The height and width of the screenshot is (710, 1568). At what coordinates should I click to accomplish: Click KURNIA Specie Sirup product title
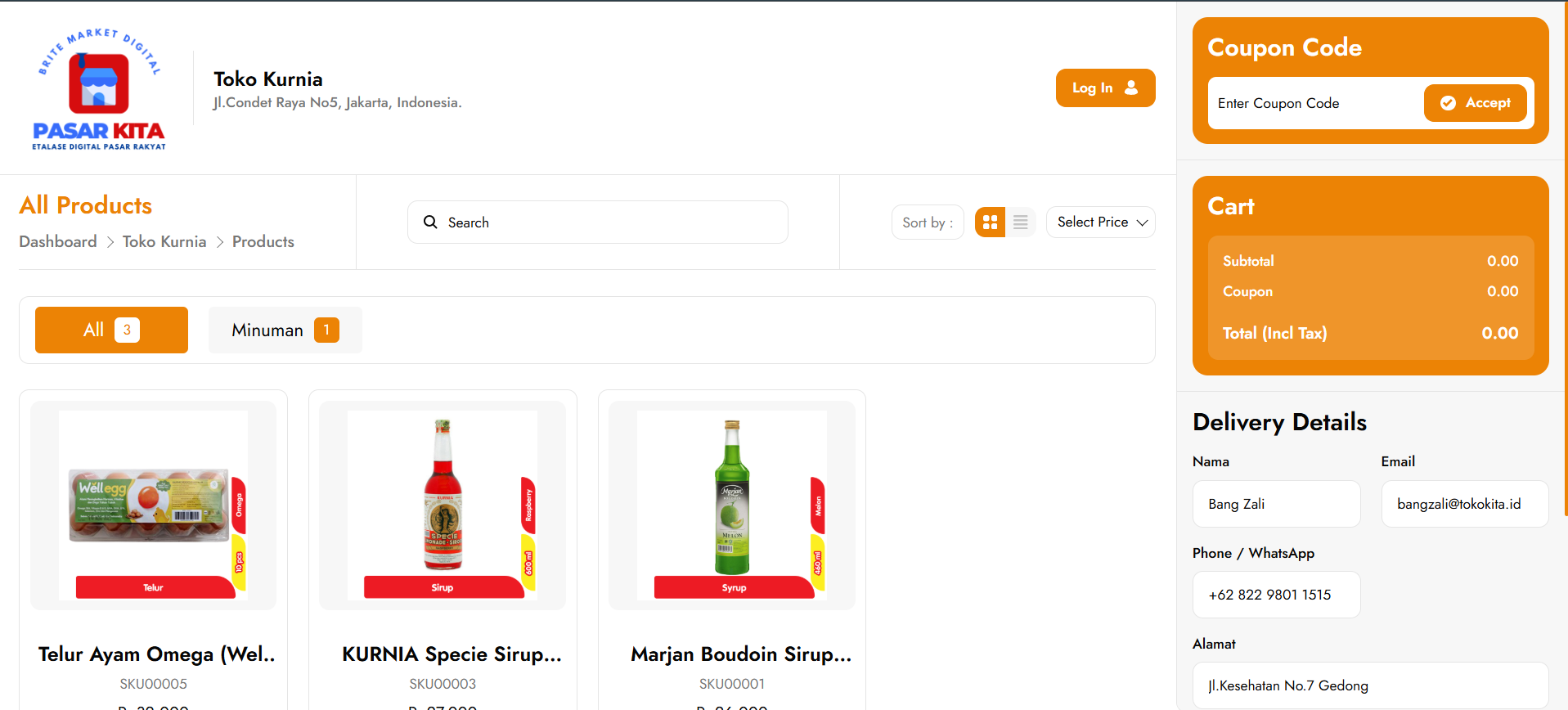point(452,654)
